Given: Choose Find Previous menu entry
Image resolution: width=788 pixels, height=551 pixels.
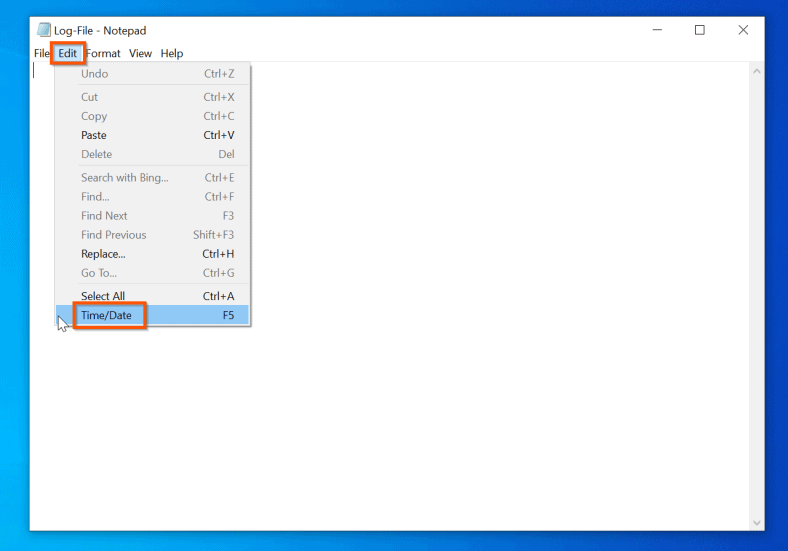Looking at the screenshot, I should pos(152,235).
